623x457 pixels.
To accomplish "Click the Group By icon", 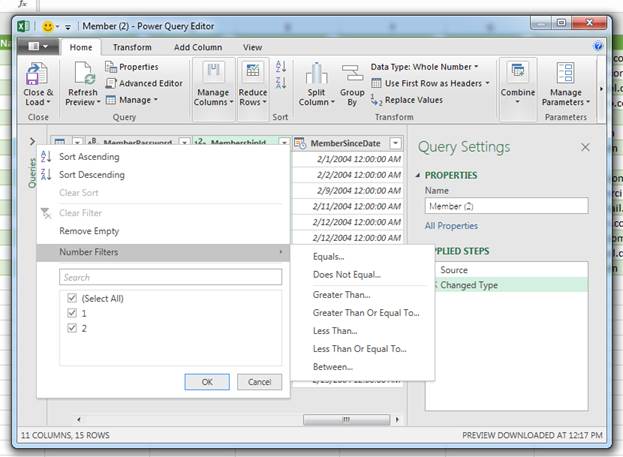I will point(352,73).
